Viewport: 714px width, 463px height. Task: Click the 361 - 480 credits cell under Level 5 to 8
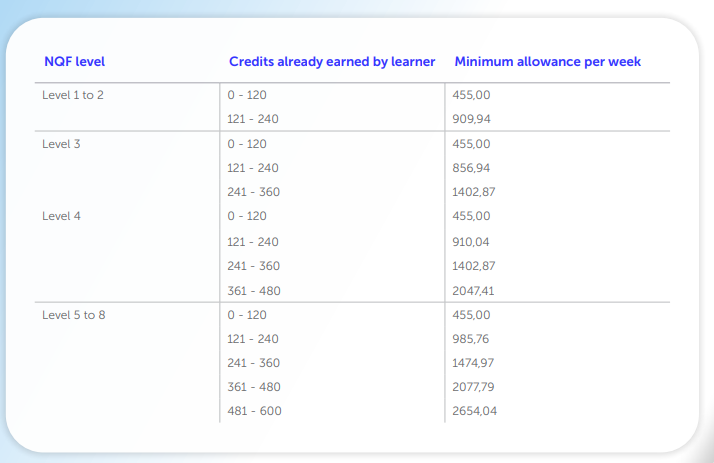coord(254,387)
